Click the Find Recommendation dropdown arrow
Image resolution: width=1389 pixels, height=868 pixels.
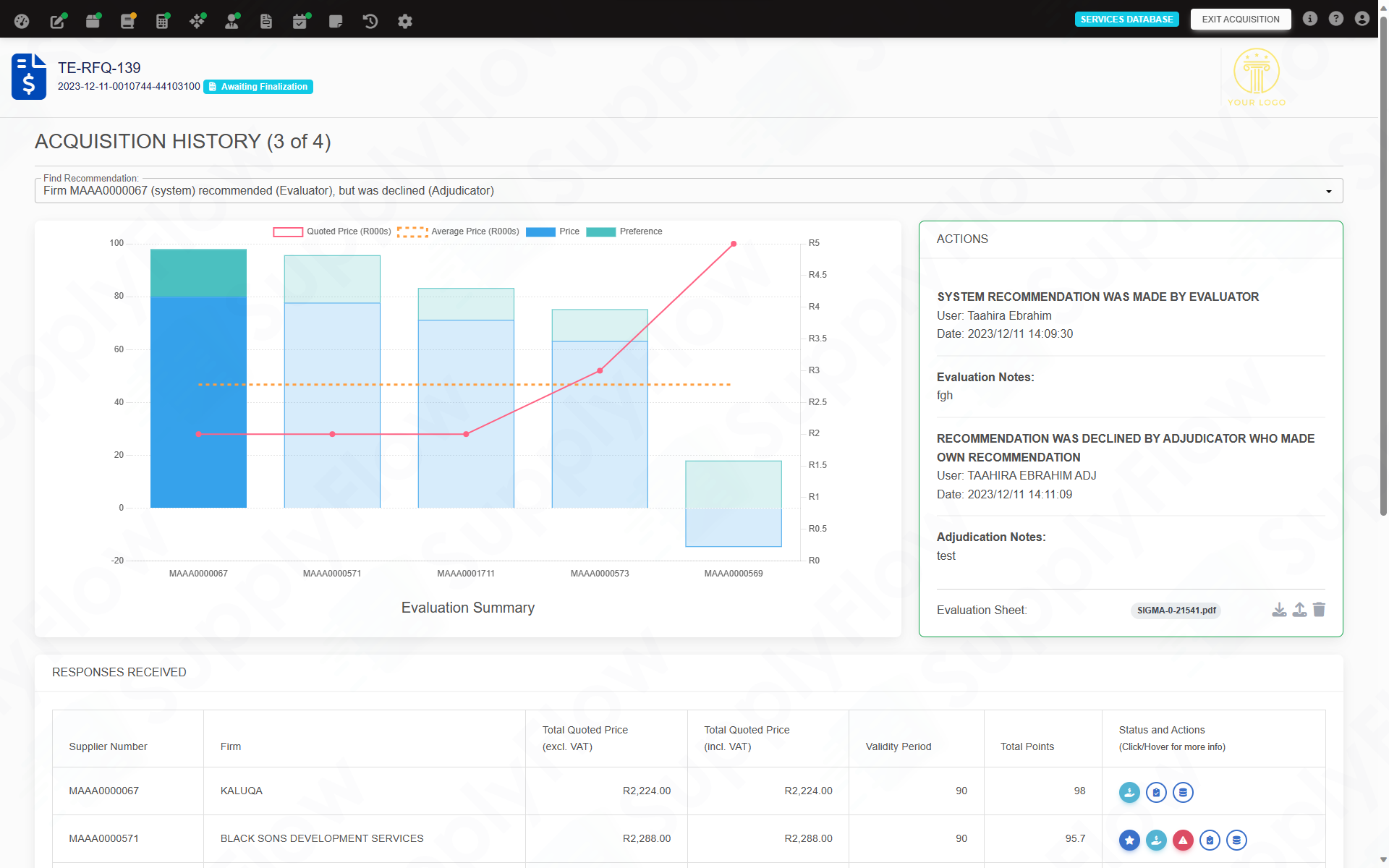pos(1328,191)
